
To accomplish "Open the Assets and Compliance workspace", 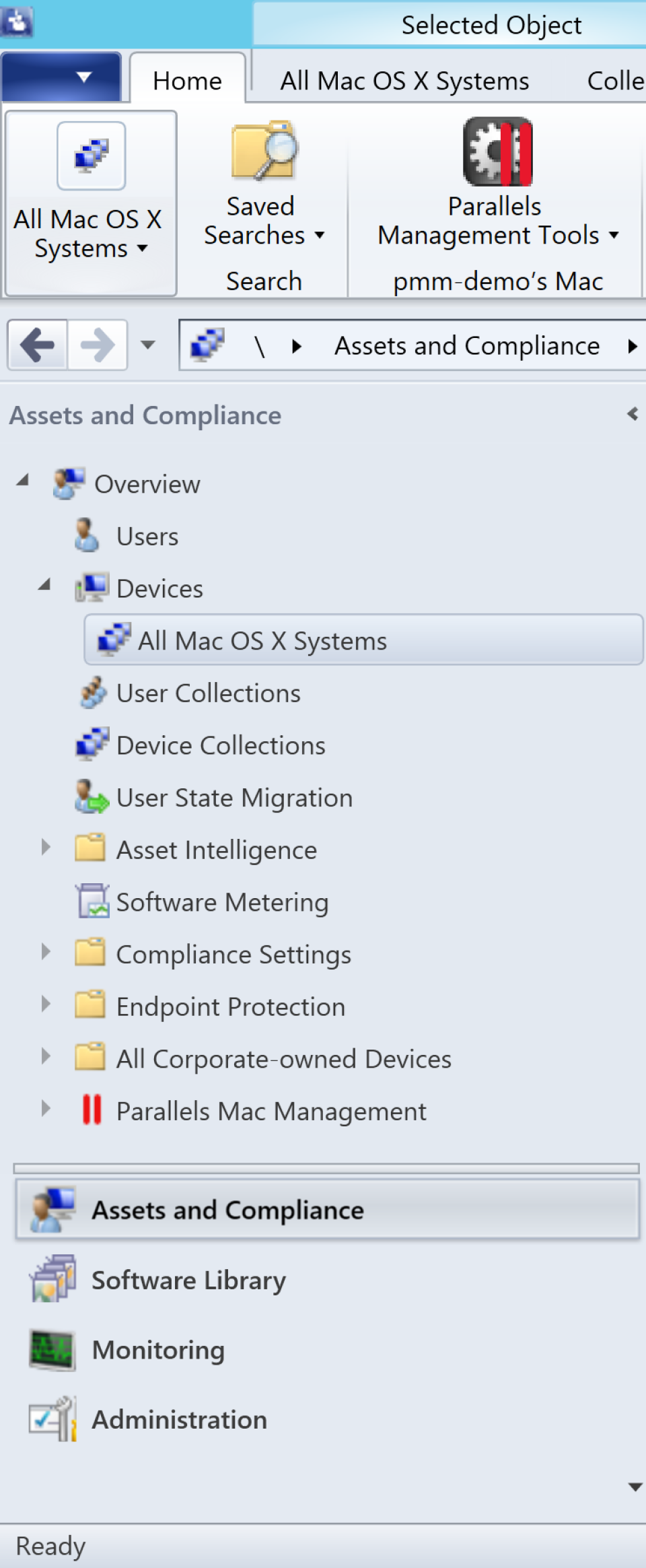I will pyautogui.click(x=327, y=1209).
